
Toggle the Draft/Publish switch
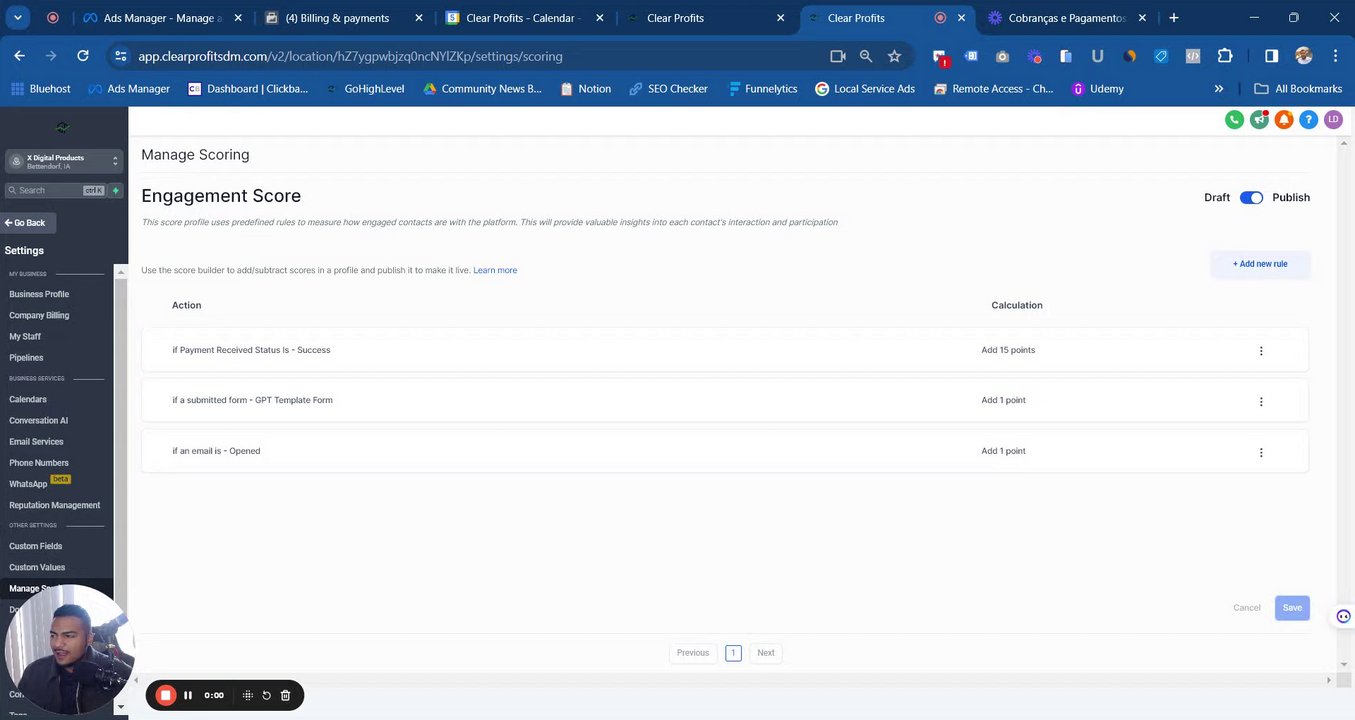(x=1251, y=197)
